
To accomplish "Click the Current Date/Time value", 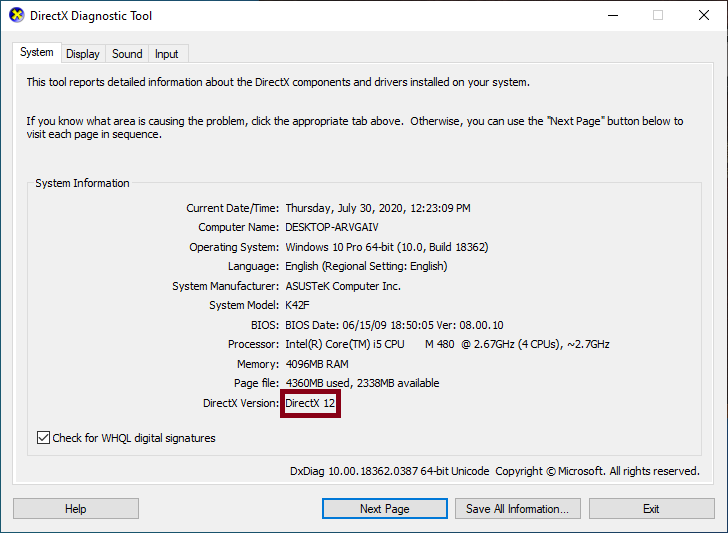I will pyautogui.click(x=377, y=208).
